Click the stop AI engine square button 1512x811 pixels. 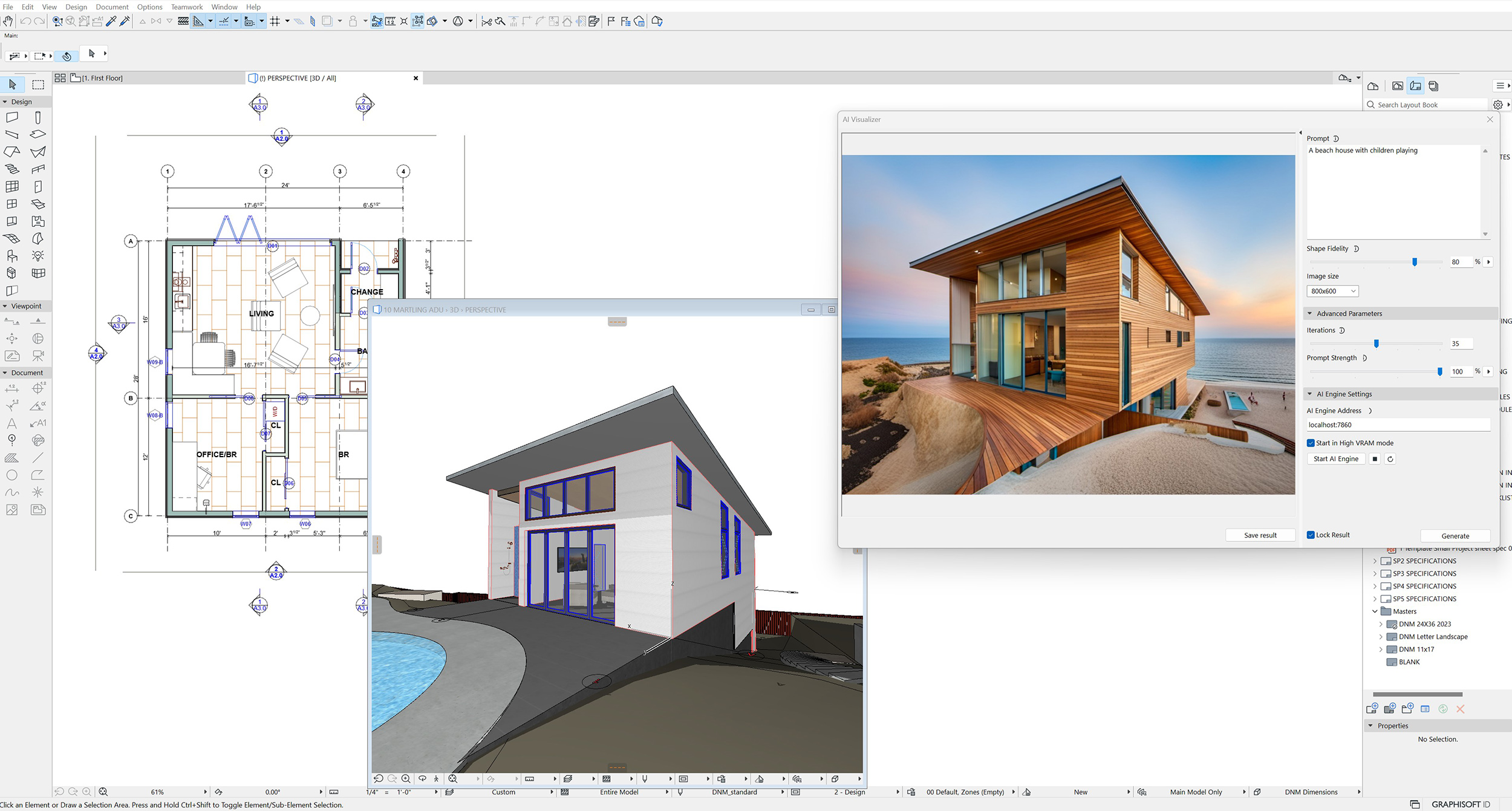click(x=1375, y=458)
